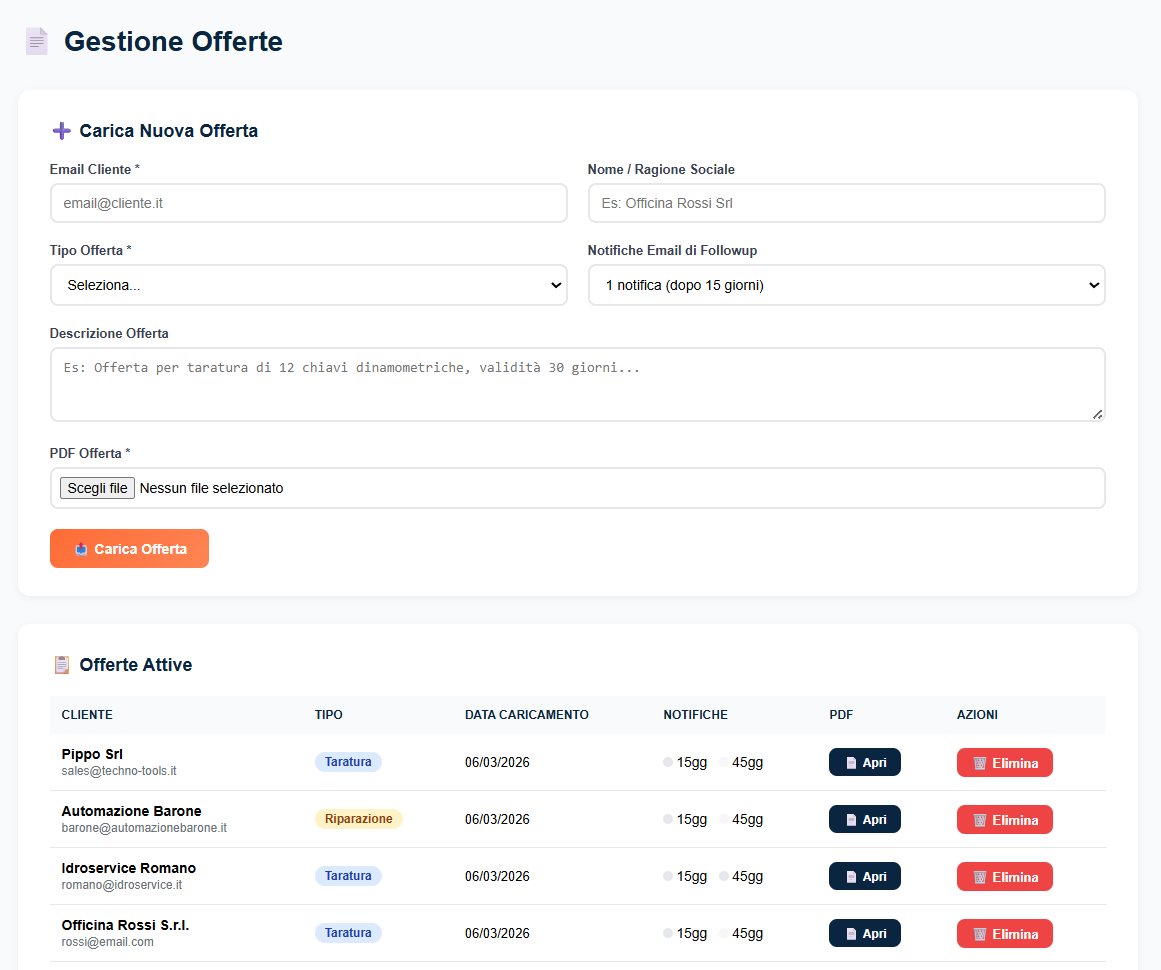Click the PDF icon in Idroservice Romano's Apri button
The height and width of the screenshot is (970, 1161).
(849, 876)
